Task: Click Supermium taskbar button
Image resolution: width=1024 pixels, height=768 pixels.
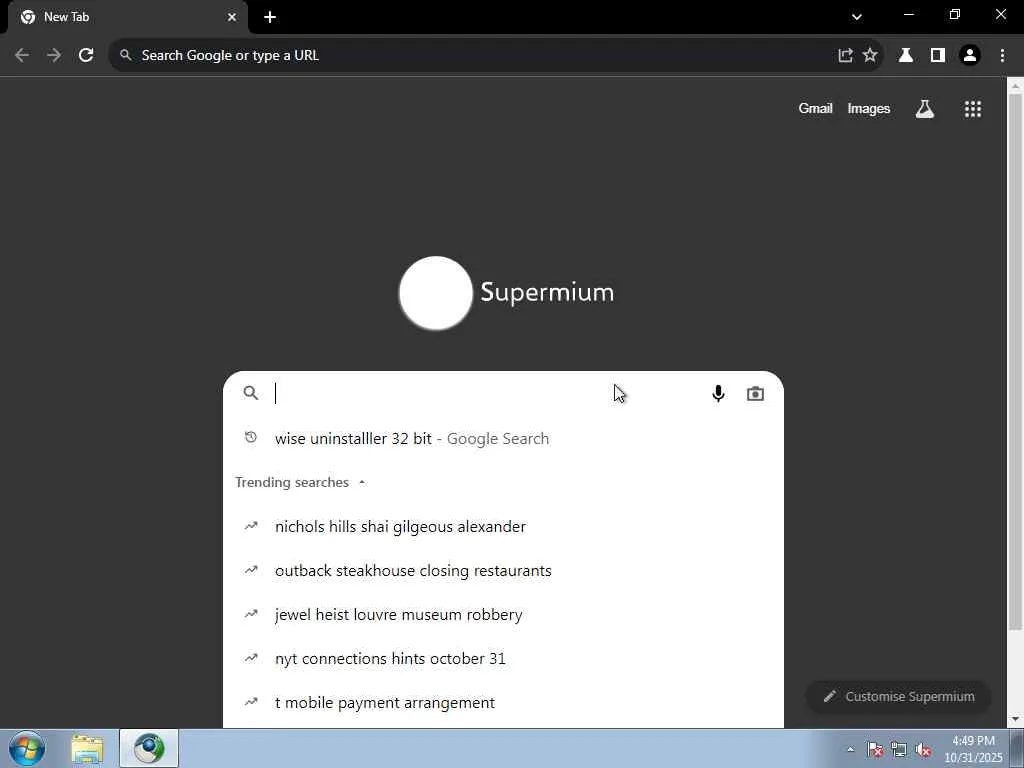Action: (149, 748)
